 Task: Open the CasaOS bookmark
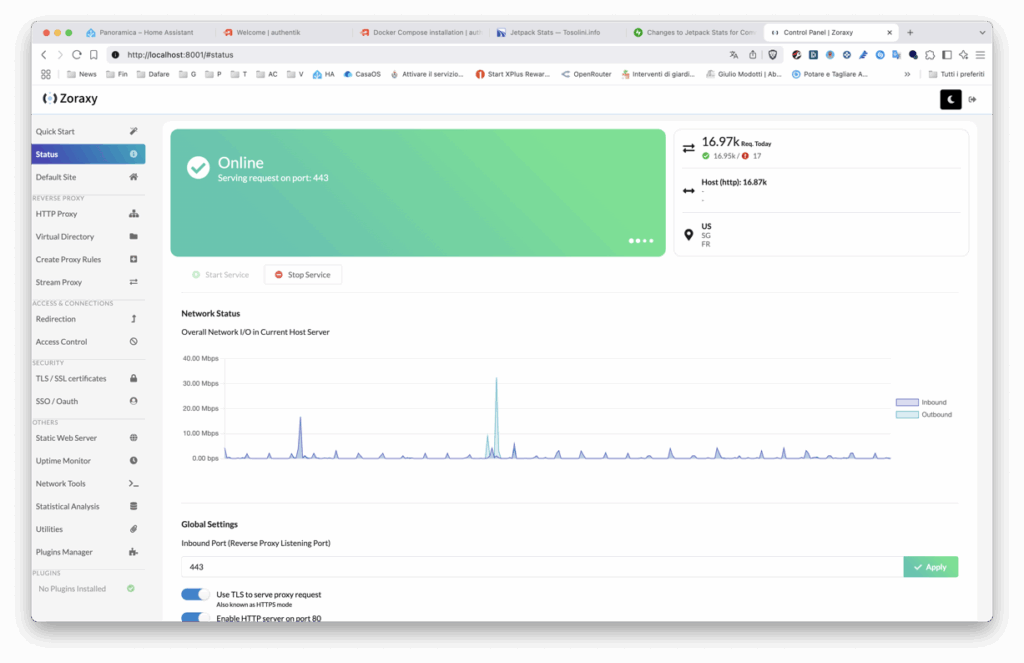tap(362, 74)
